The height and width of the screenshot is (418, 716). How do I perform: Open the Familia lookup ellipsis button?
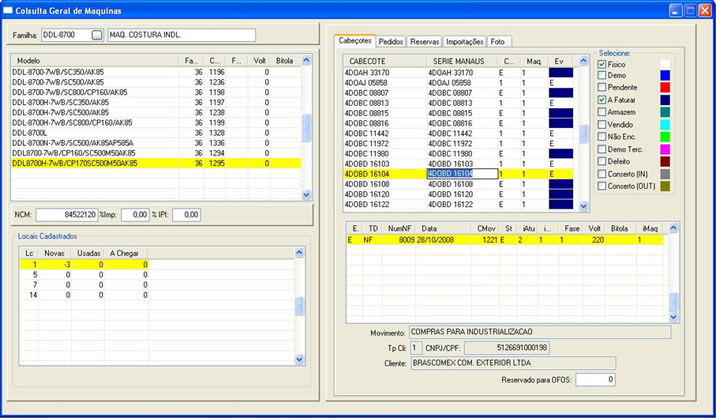[x=96, y=35]
